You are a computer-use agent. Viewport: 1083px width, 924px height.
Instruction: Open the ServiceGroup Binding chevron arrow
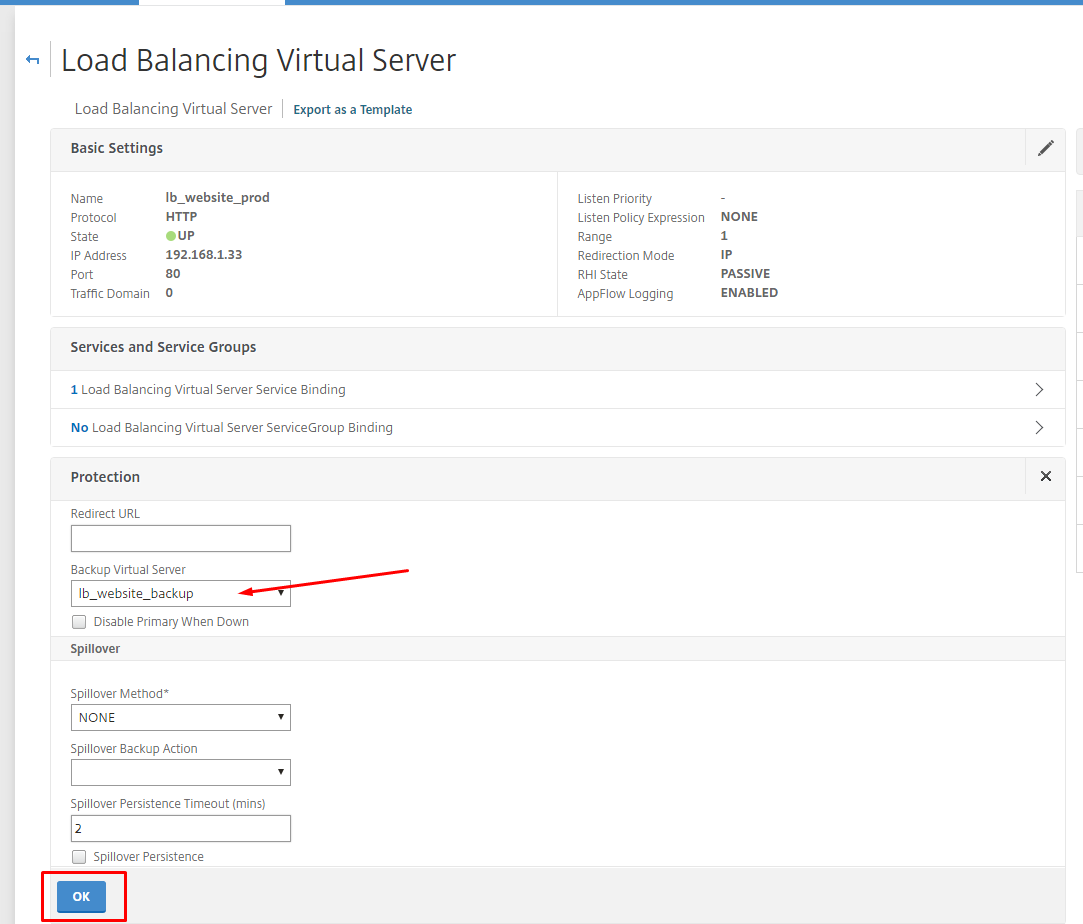coord(1039,427)
